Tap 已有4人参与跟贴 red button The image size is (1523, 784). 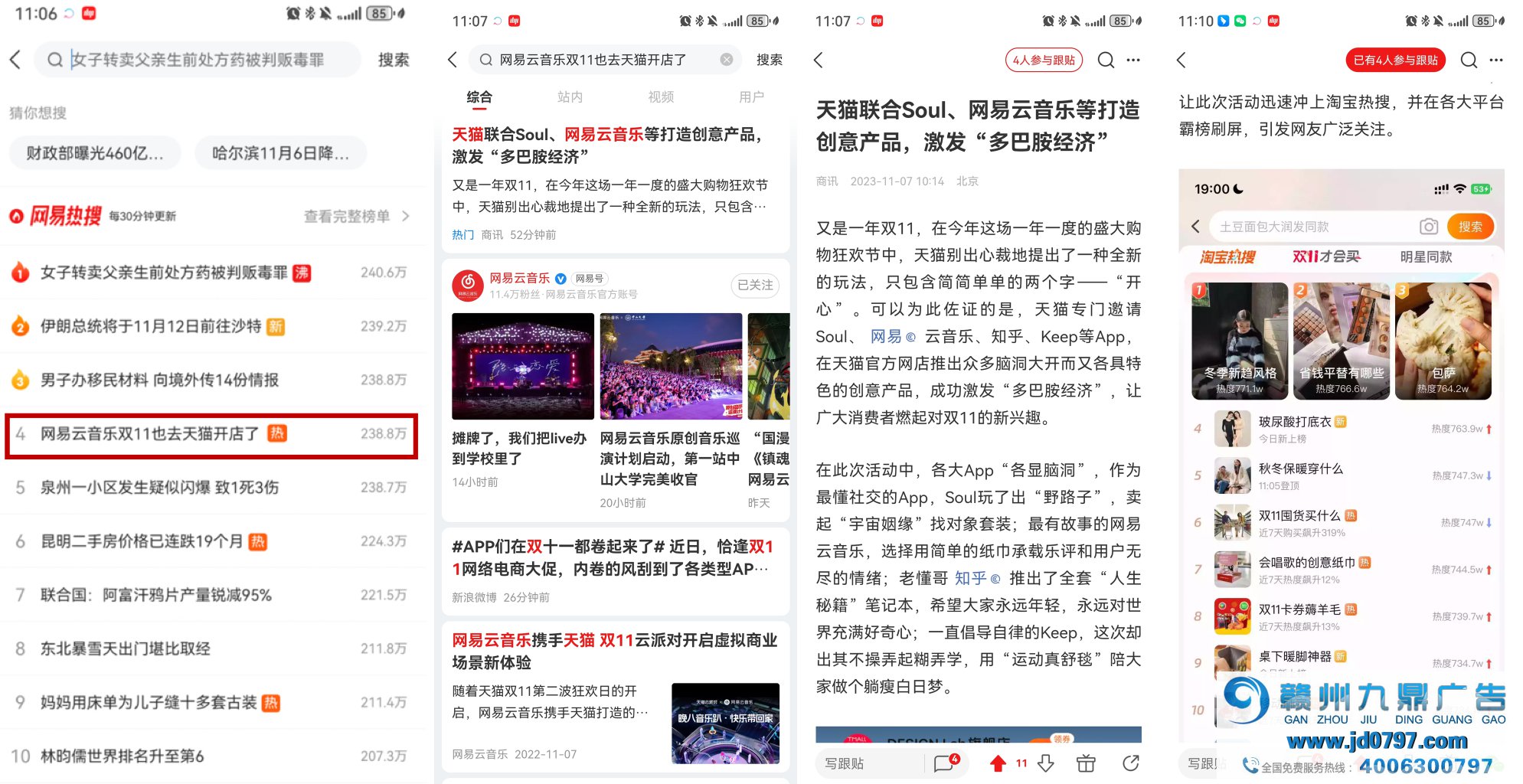(x=1395, y=60)
